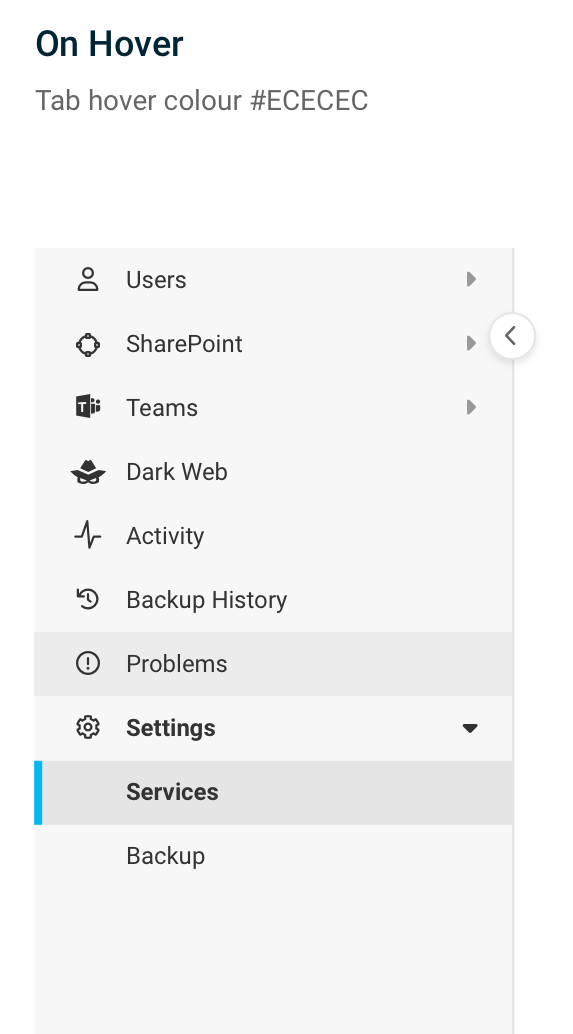Go to Dark Web section

(273, 472)
